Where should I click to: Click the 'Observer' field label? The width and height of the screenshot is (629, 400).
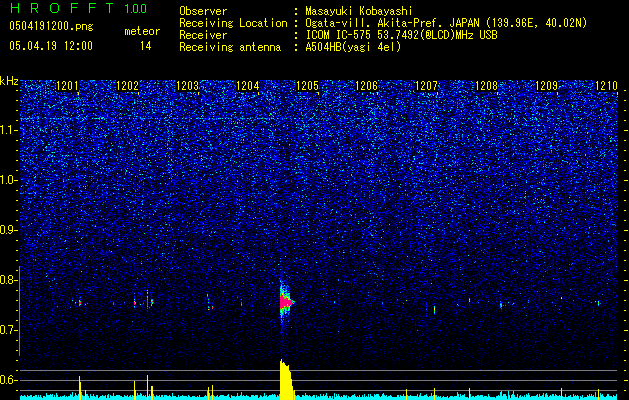click(x=203, y=11)
